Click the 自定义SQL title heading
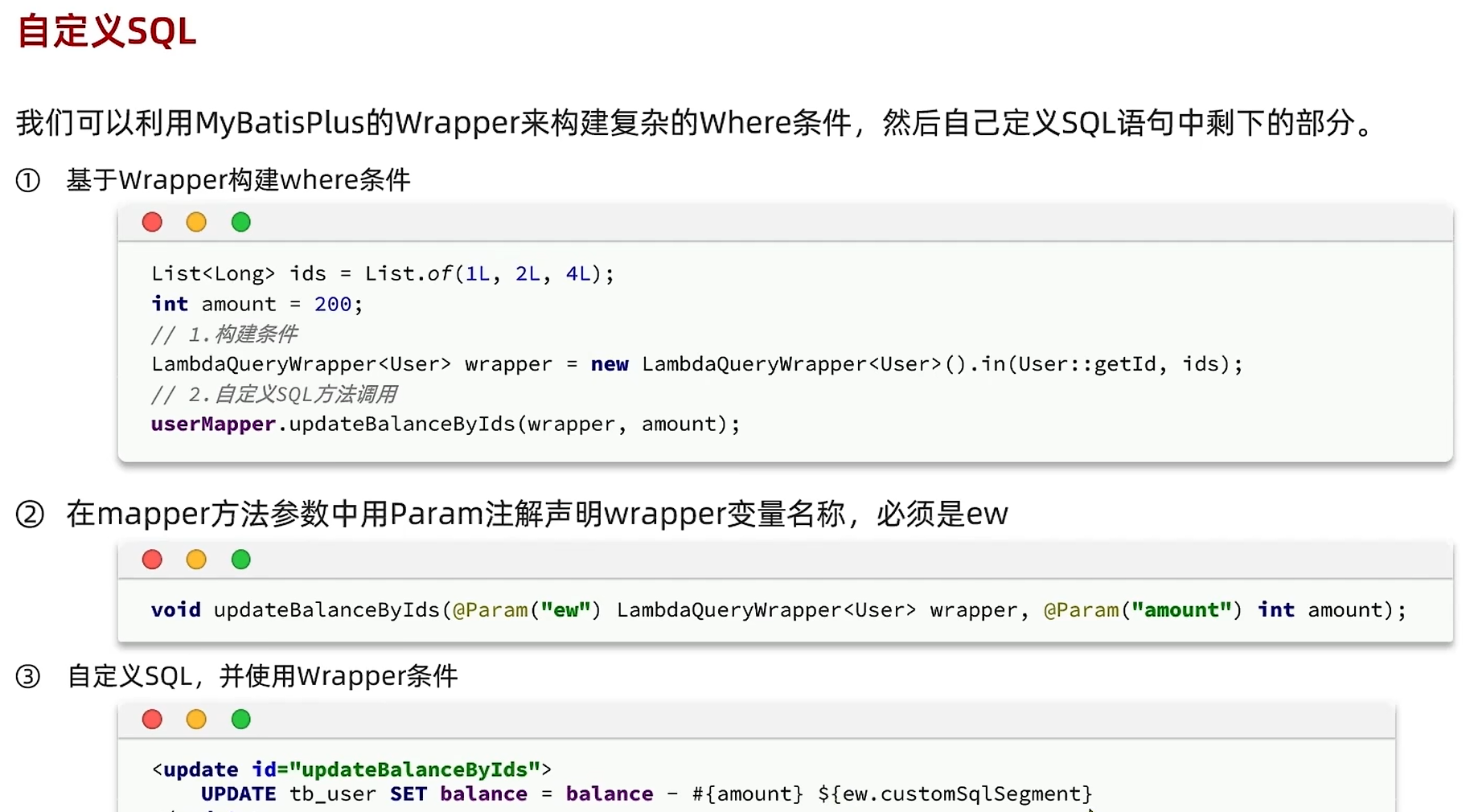This screenshot has height=812, width=1470. coord(105,31)
